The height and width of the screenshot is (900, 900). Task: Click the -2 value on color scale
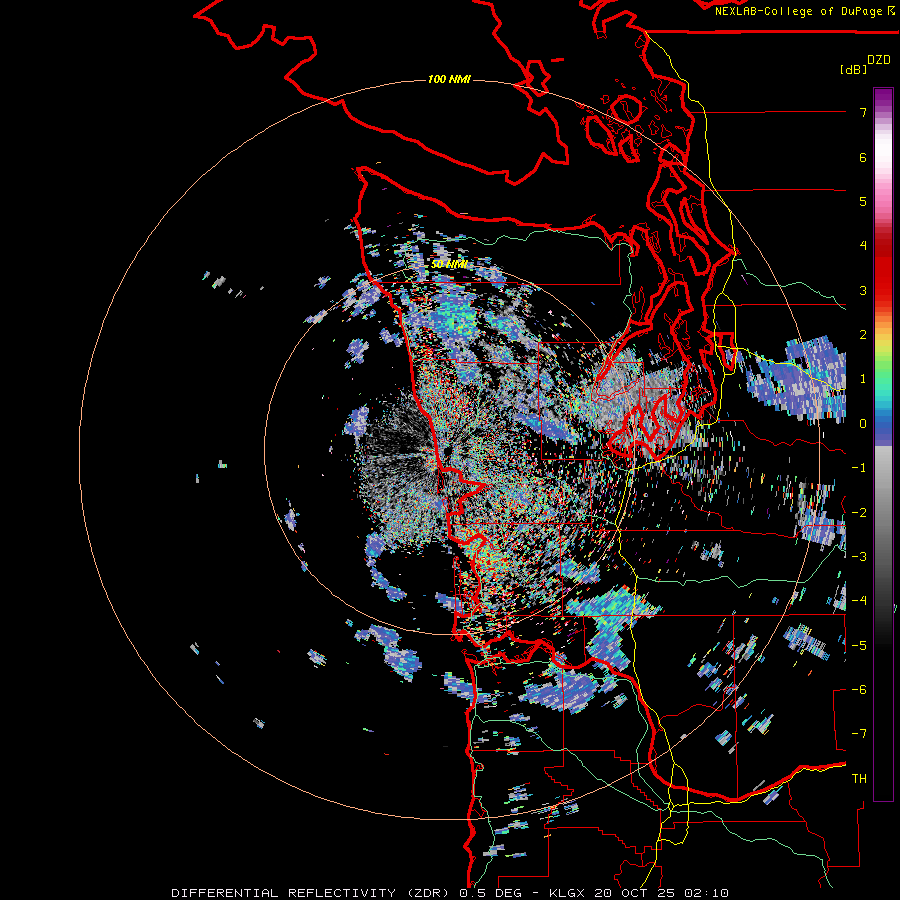coord(859,512)
